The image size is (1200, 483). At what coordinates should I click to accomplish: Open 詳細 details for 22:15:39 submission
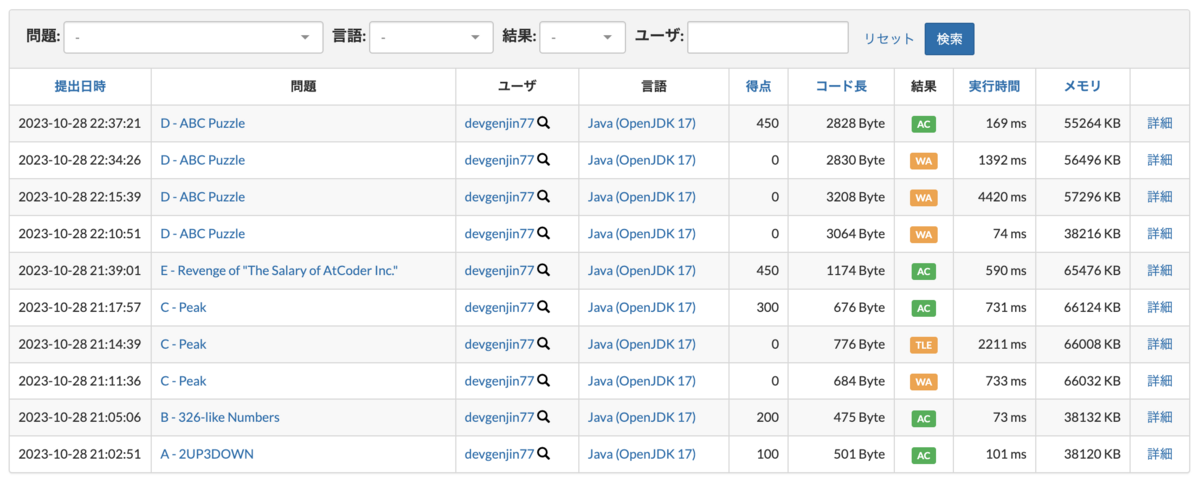(1160, 197)
